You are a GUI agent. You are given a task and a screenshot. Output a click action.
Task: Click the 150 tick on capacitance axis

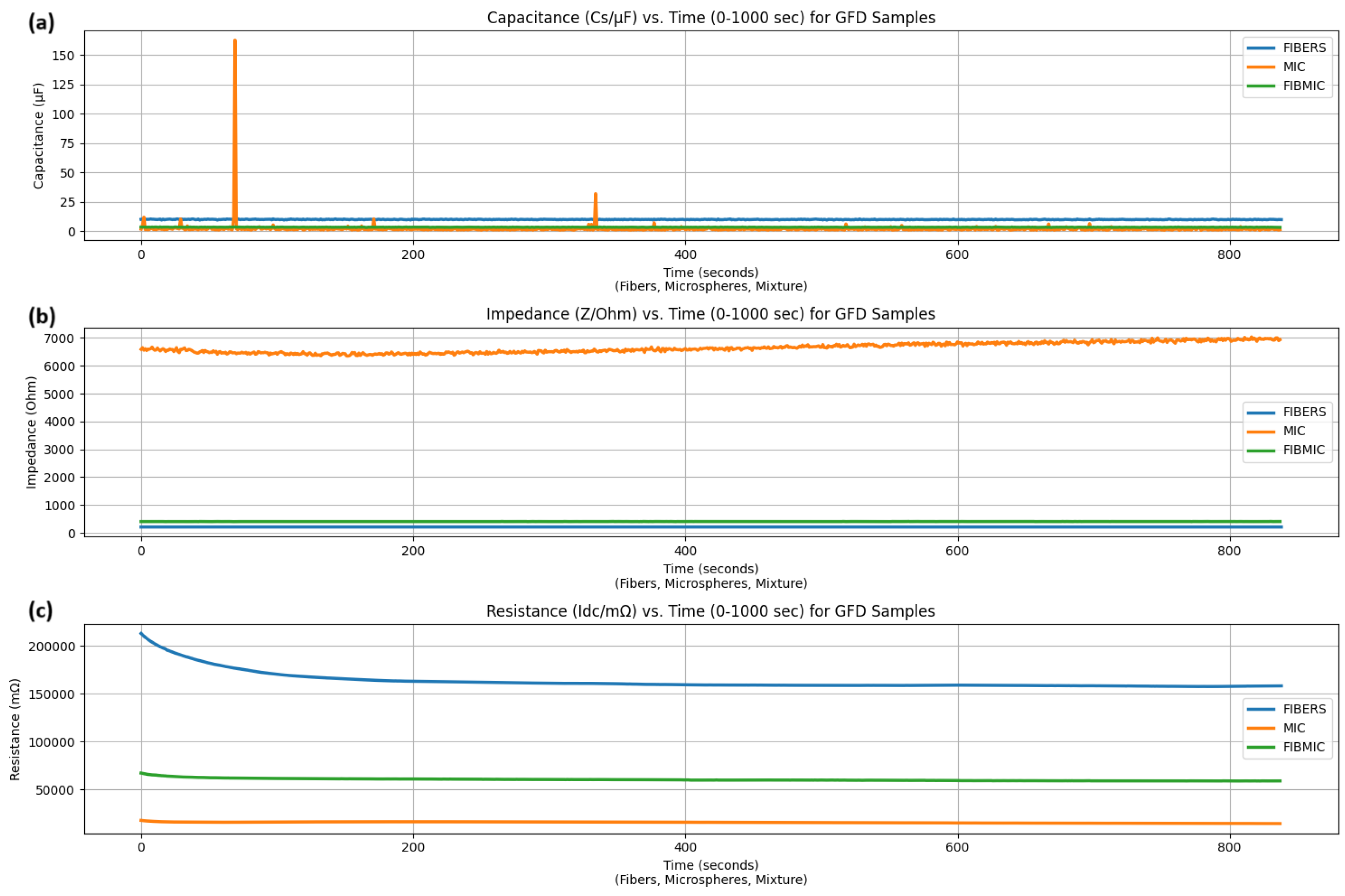point(63,55)
